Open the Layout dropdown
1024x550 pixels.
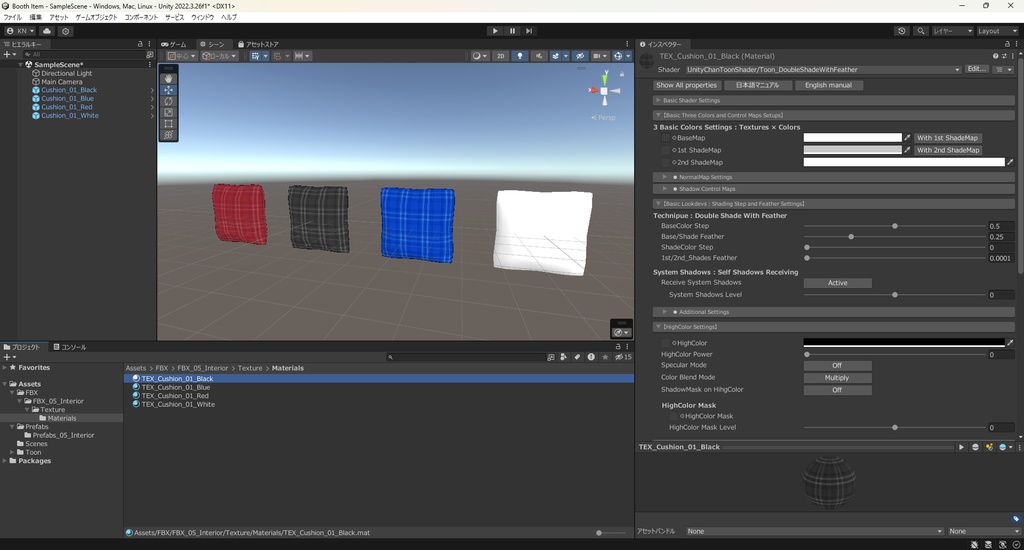coord(997,31)
